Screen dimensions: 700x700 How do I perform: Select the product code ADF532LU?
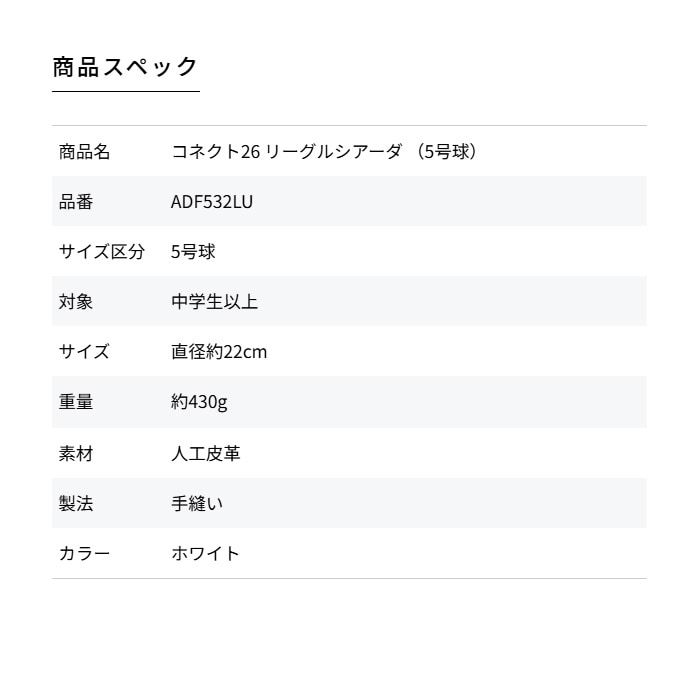[x=212, y=202]
